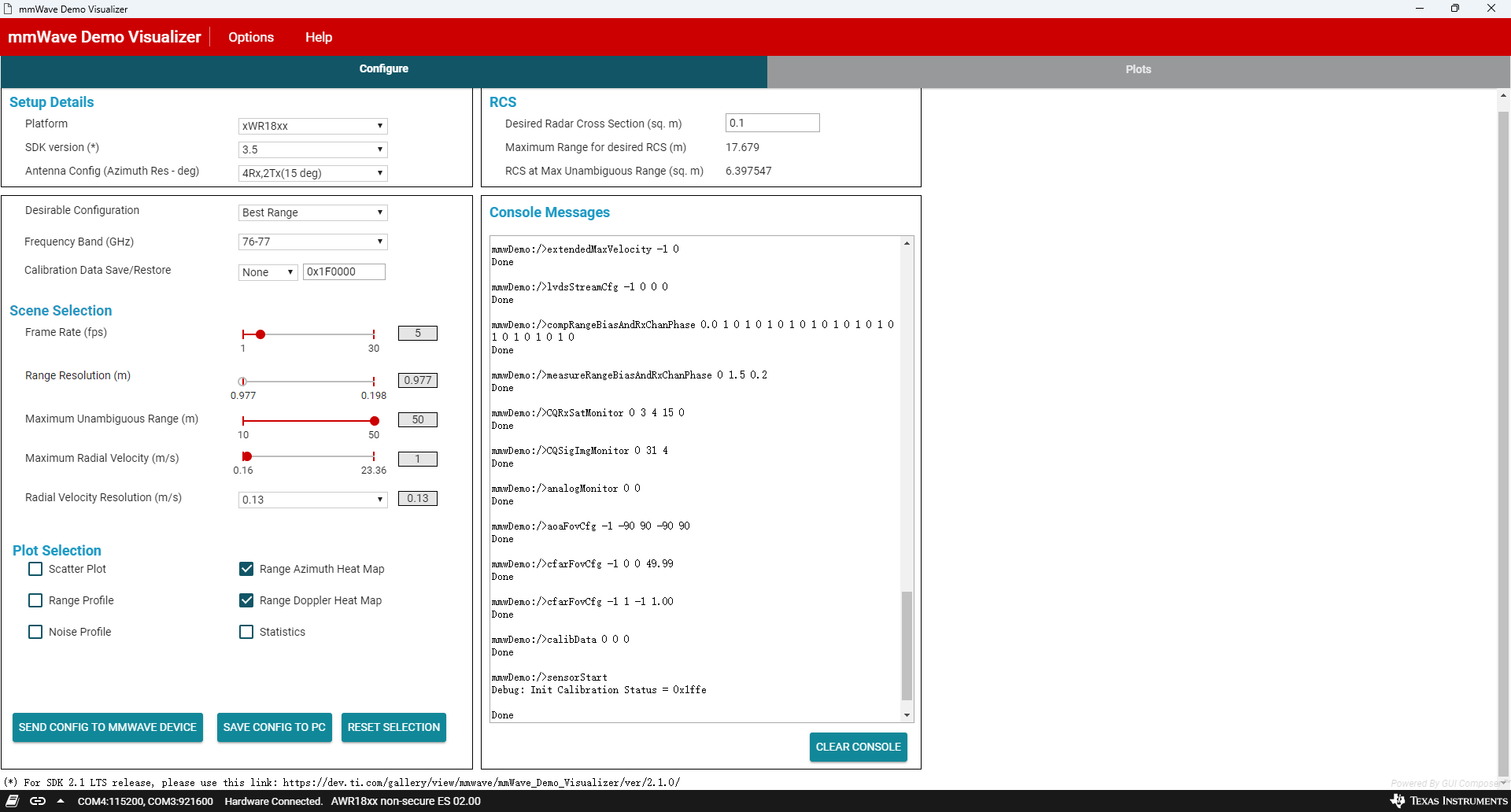Click the sensorStart console line
The width and height of the screenshot is (1511, 812).
(x=549, y=677)
